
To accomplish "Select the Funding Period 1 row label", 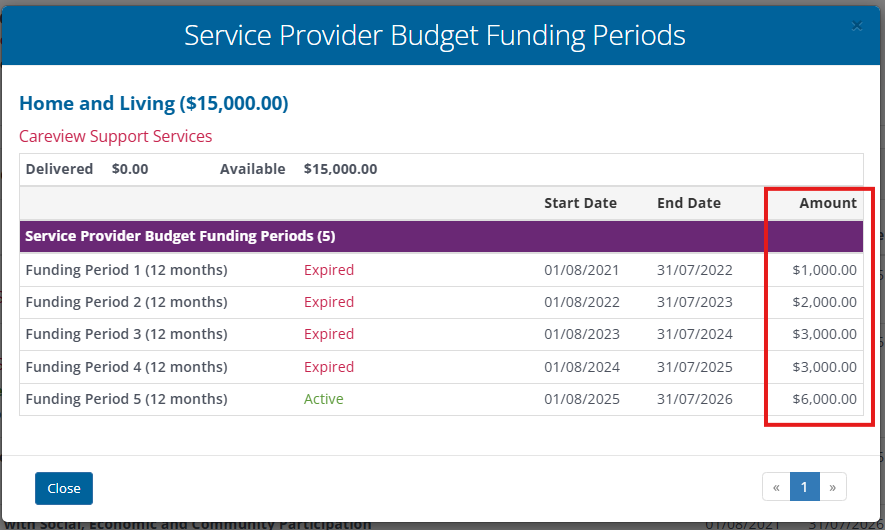I will (126, 270).
